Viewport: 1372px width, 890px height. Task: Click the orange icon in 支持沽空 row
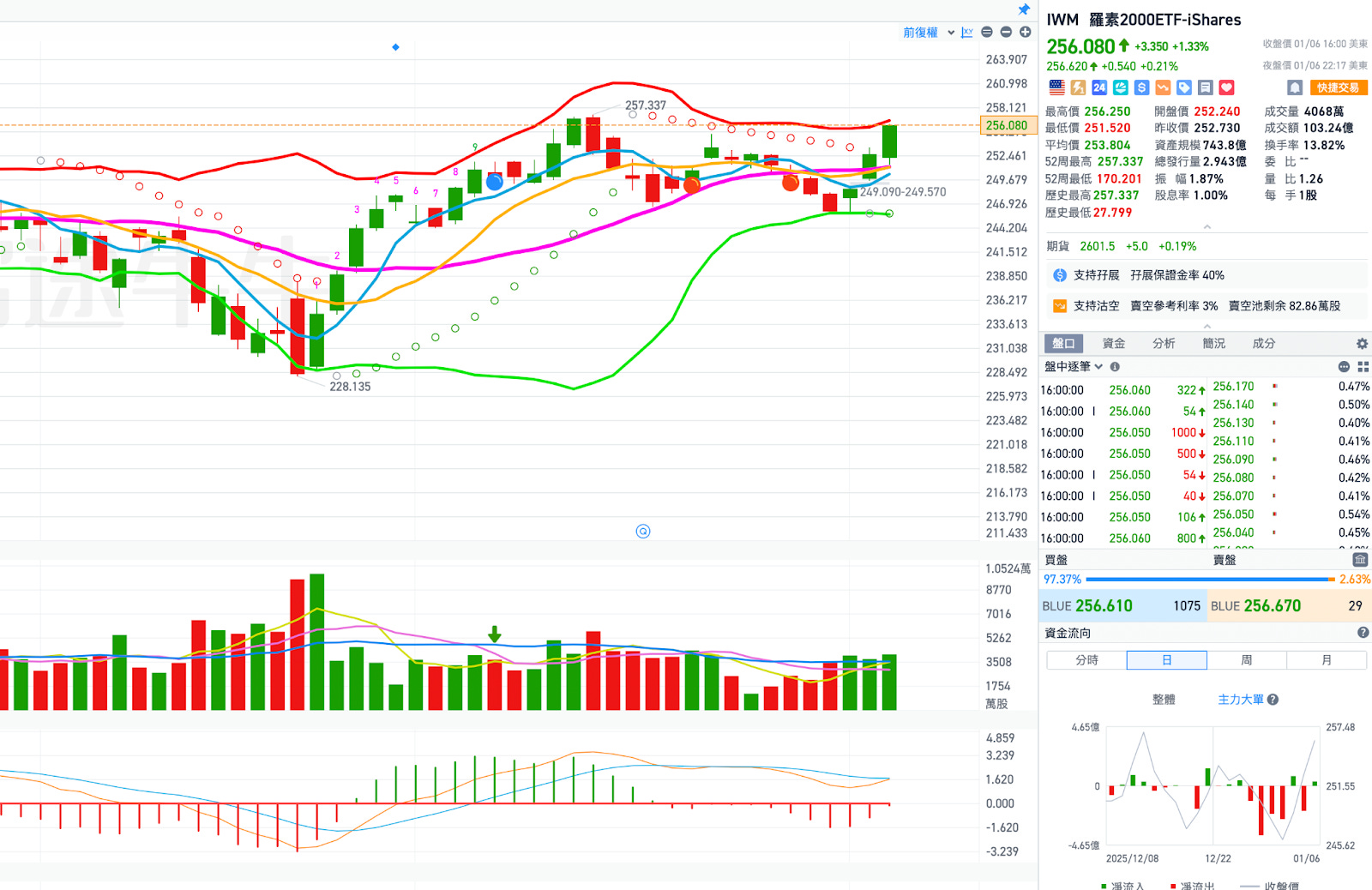click(x=1060, y=306)
